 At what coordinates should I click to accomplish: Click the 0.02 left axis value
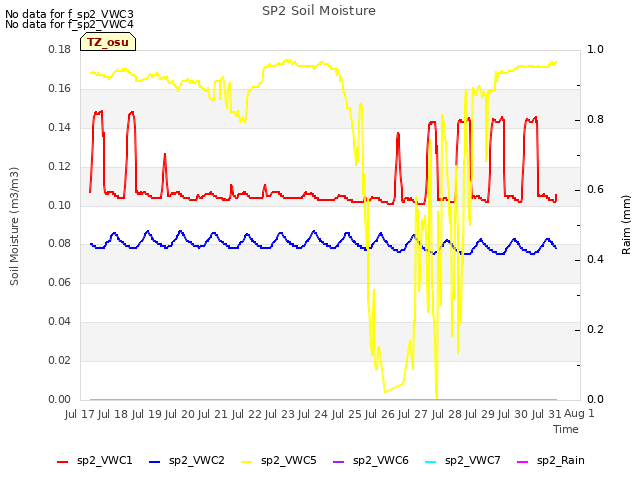click(60, 360)
